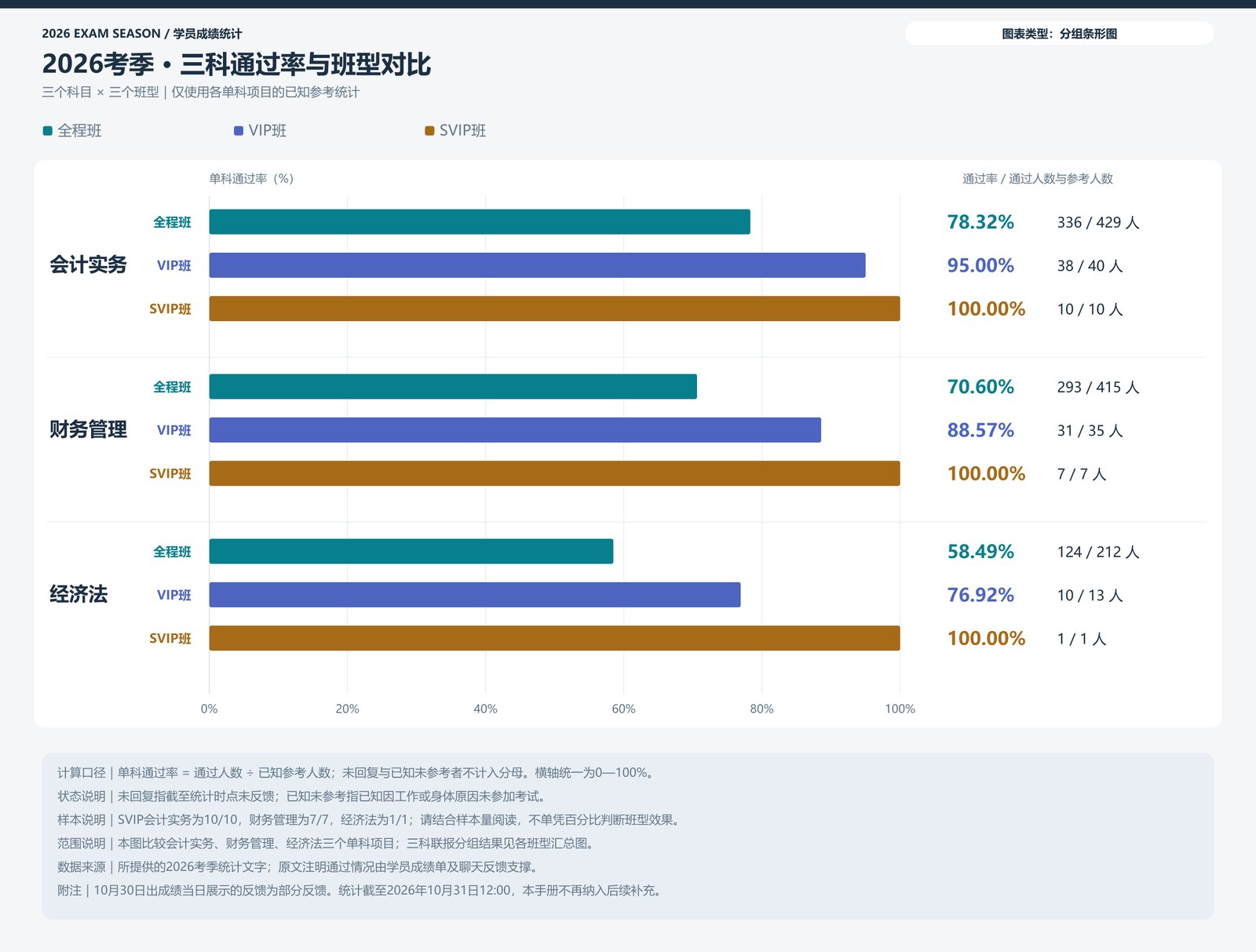The height and width of the screenshot is (952, 1256).
Task: Click the 78.32% pass rate value
Action: [980, 222]
